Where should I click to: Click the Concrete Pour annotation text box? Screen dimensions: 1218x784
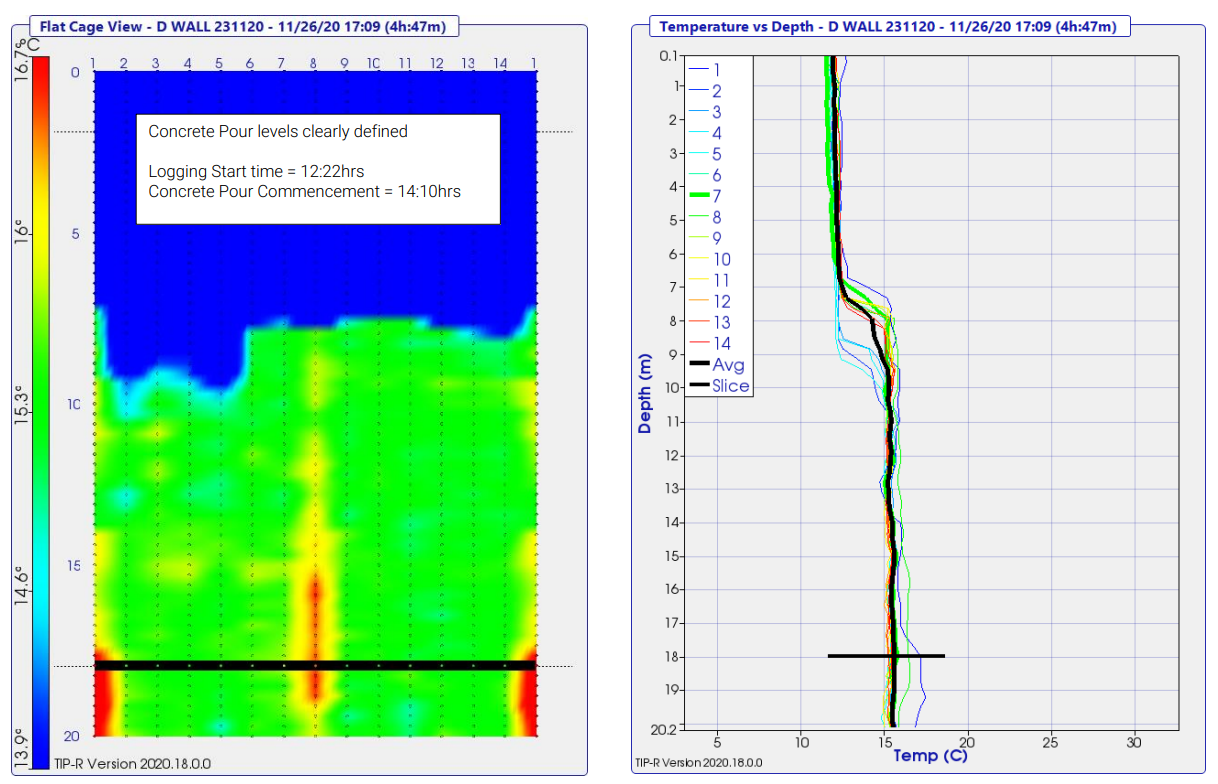(318, 169)
